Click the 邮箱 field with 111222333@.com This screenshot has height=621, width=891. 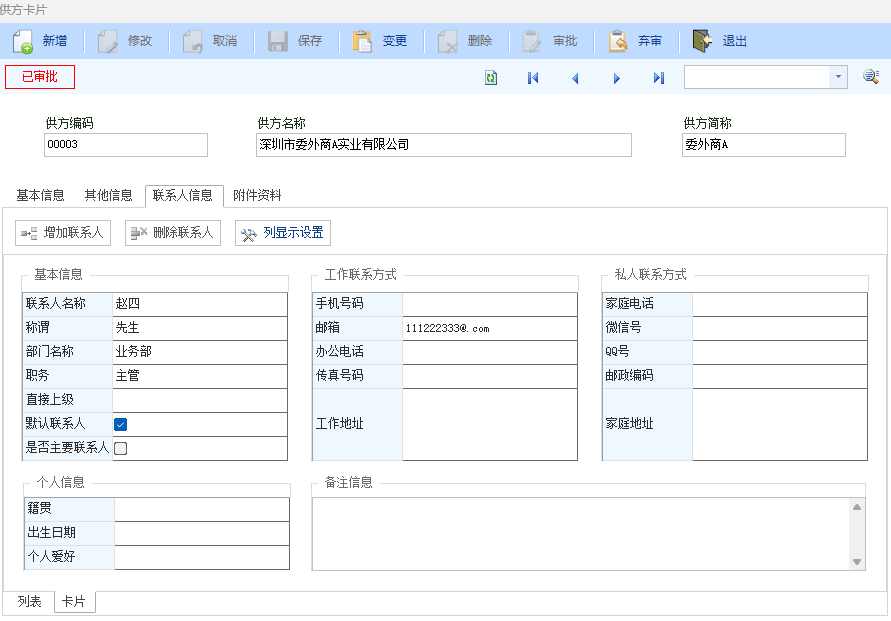coord(489,328)
